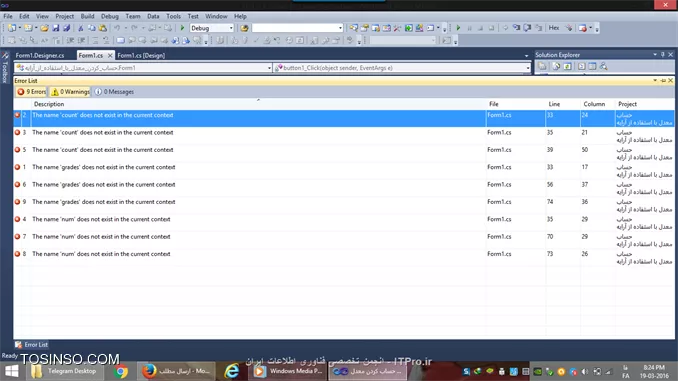The image size is (678, 381).
Task: Click View Class Diagram icon in Solution Explorer
Action: (x=604, y=66)
